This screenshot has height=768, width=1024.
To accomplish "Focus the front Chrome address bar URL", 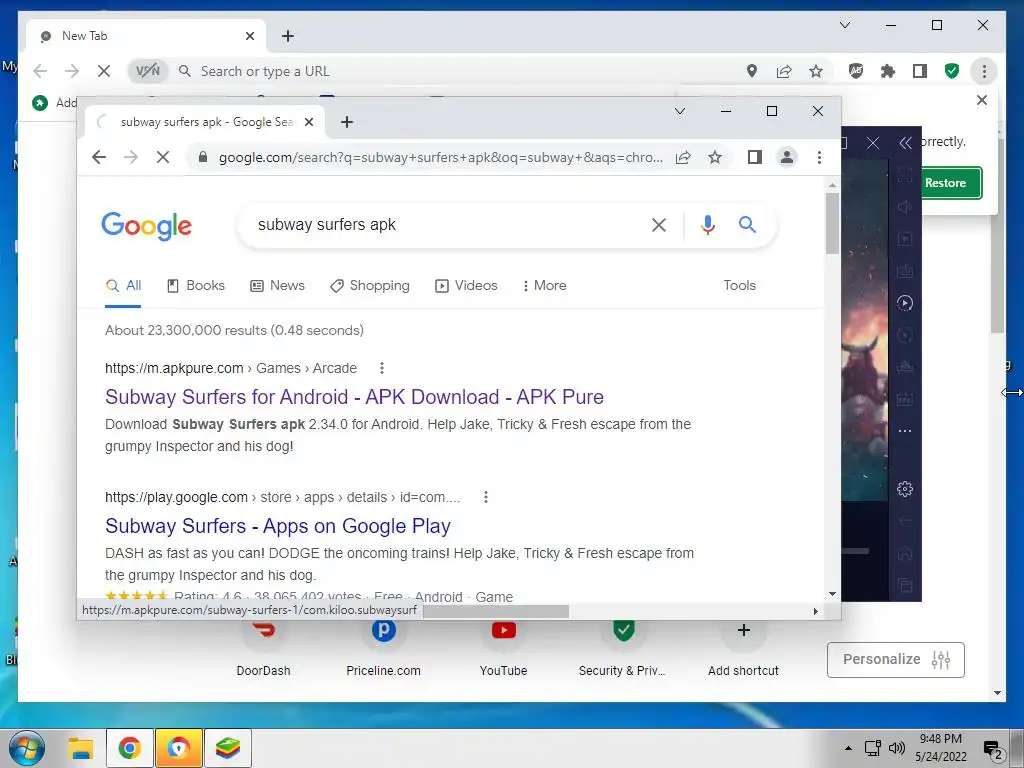I will coord(440,157).
